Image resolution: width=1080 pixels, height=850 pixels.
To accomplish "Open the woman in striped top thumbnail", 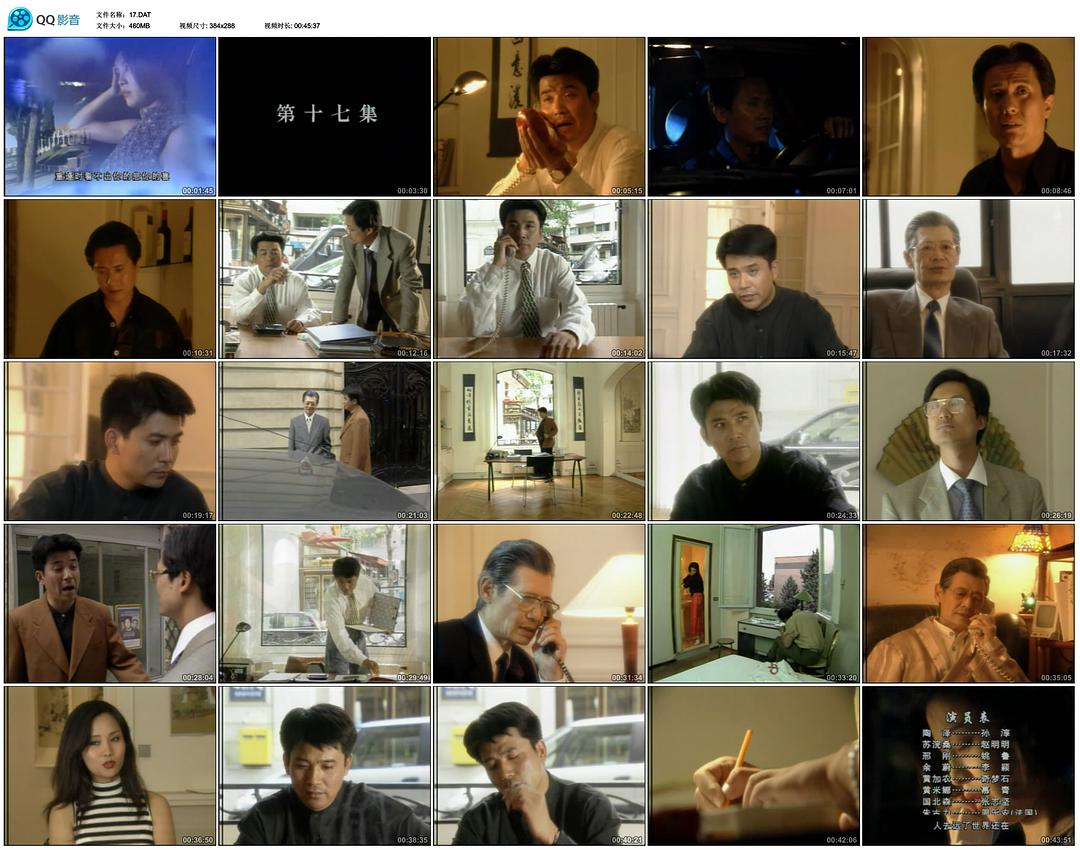I will tap(110, 765).
